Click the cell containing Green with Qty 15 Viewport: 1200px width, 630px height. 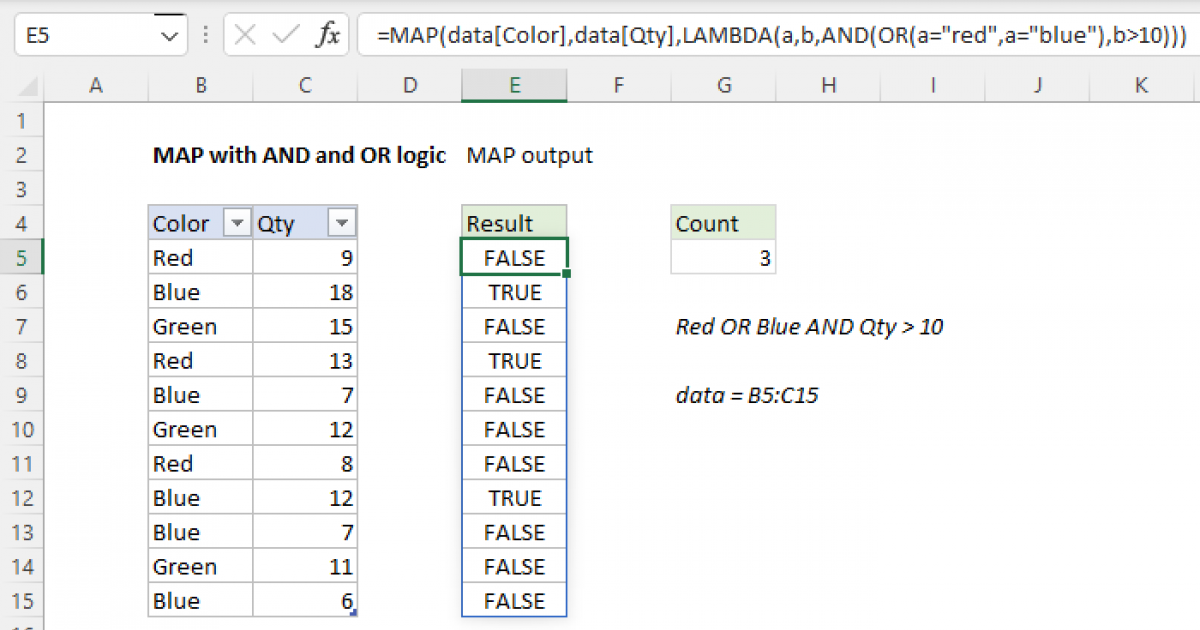coord(200,327)
